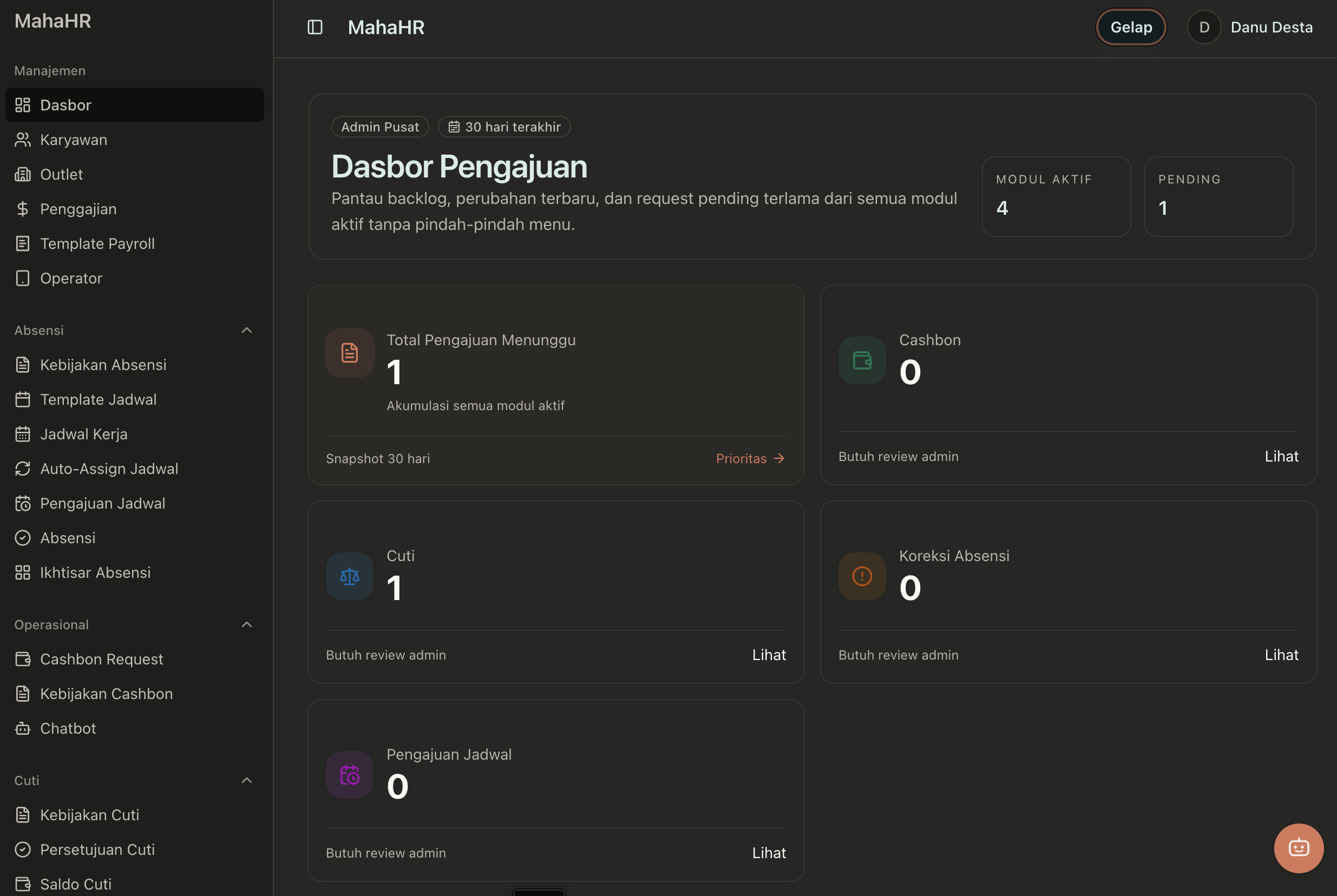Click Lihat on the Cashbon card
1337x896 pixels.
[1282, 456]
